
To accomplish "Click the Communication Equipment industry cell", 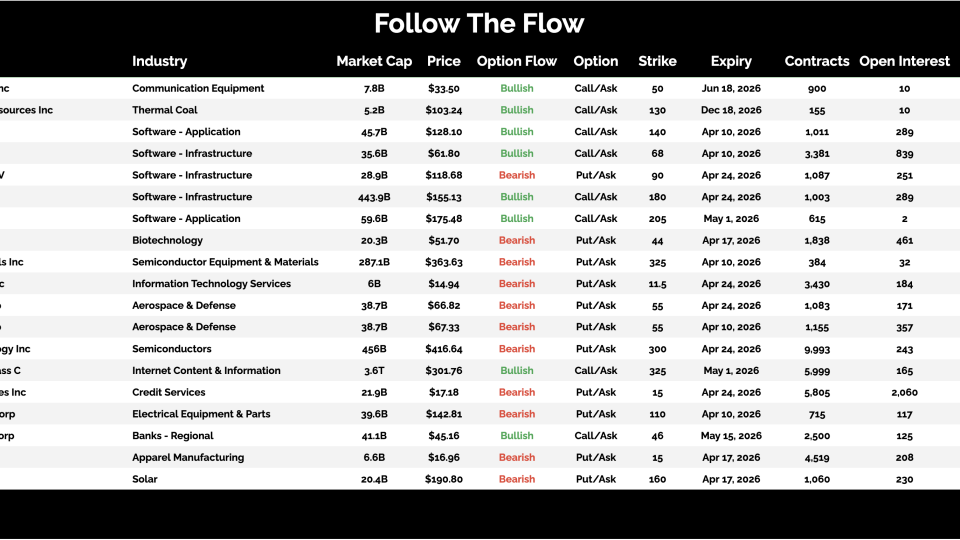I will 198,88.
